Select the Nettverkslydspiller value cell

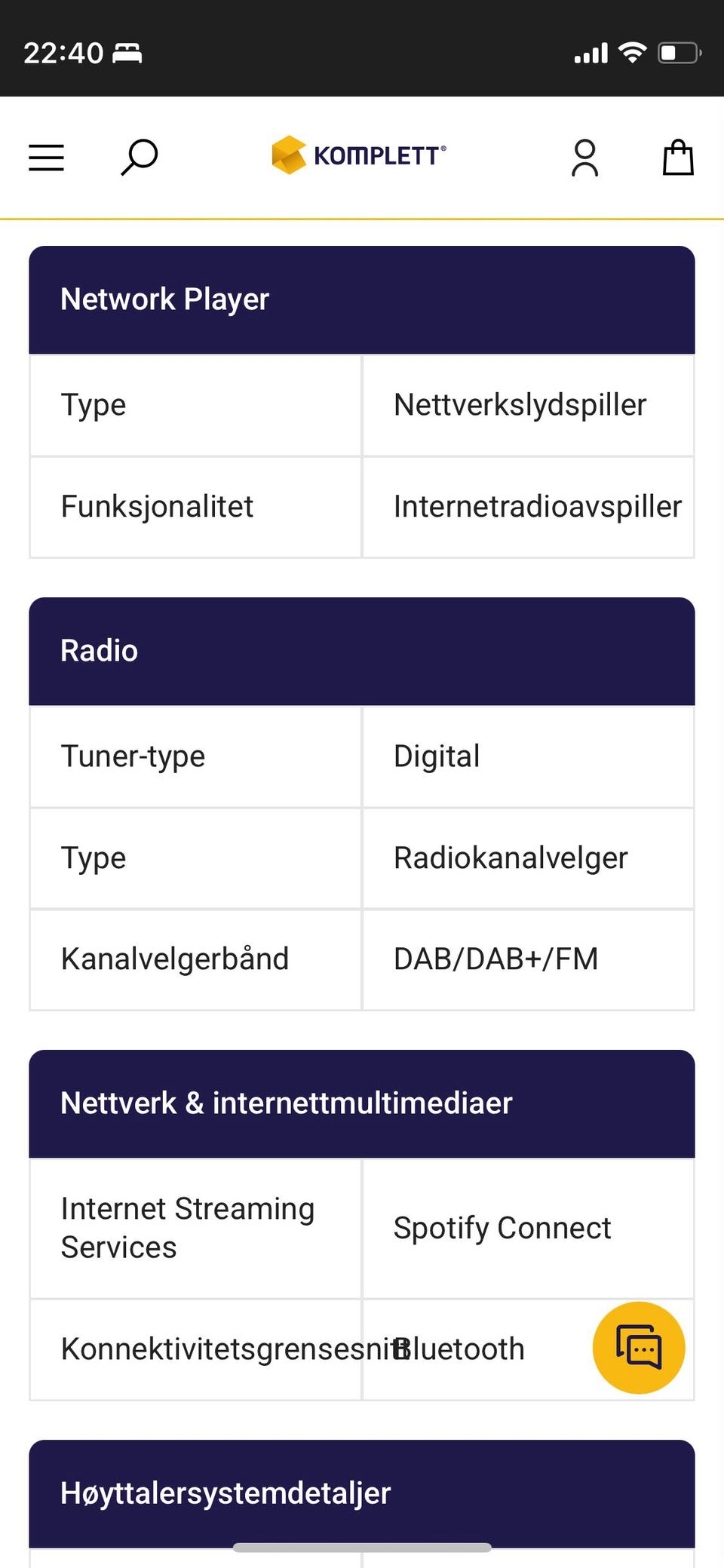527,405
